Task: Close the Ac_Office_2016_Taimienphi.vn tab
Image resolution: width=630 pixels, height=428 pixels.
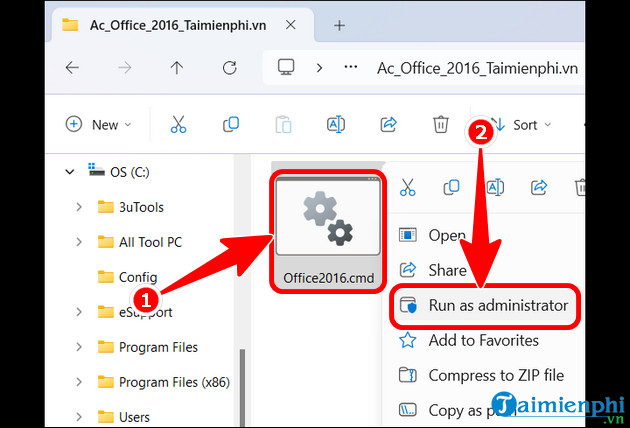Action: click(x=290, y=25)
